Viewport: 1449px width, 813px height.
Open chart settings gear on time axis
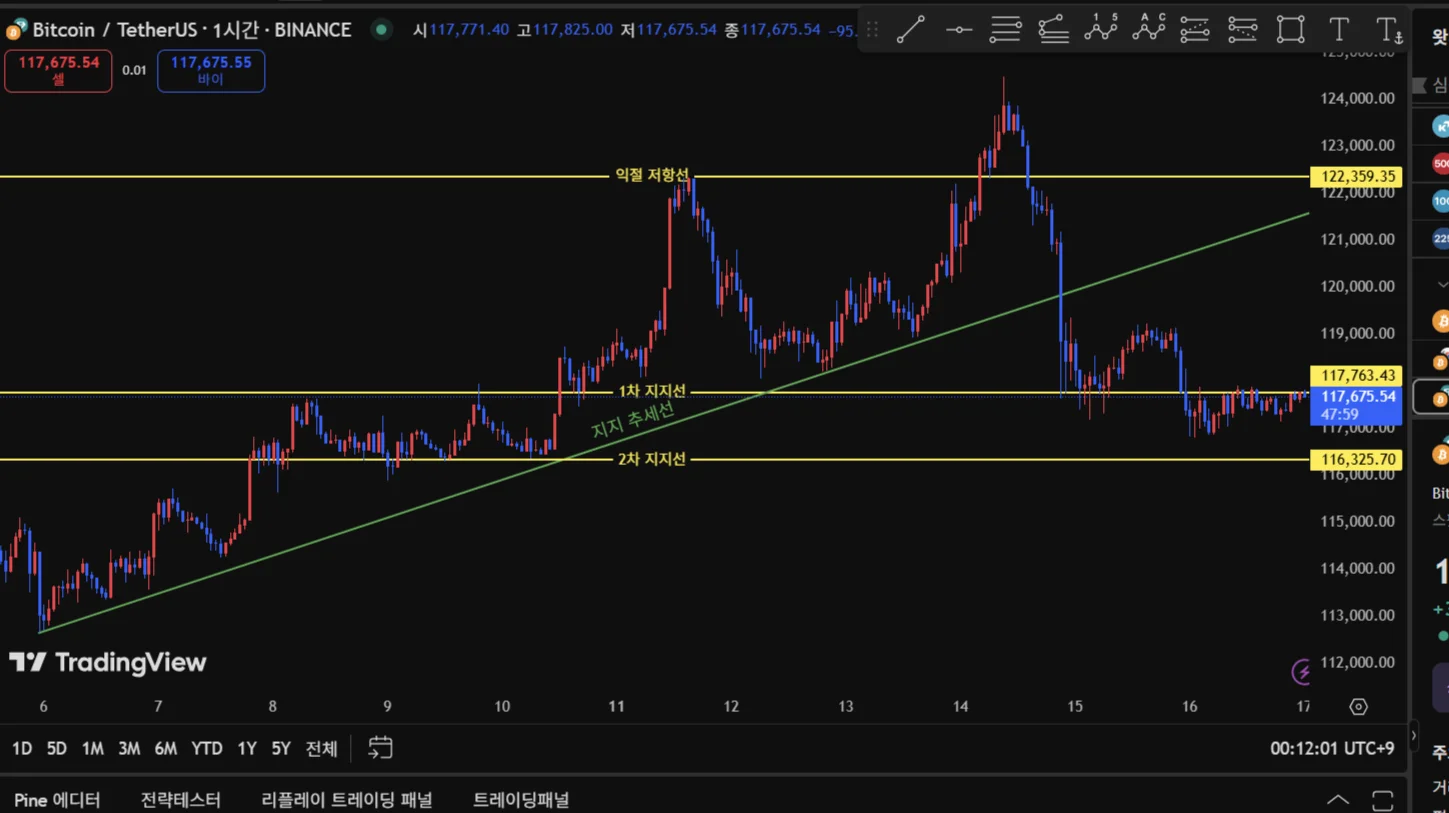(x=1358, y=707)
